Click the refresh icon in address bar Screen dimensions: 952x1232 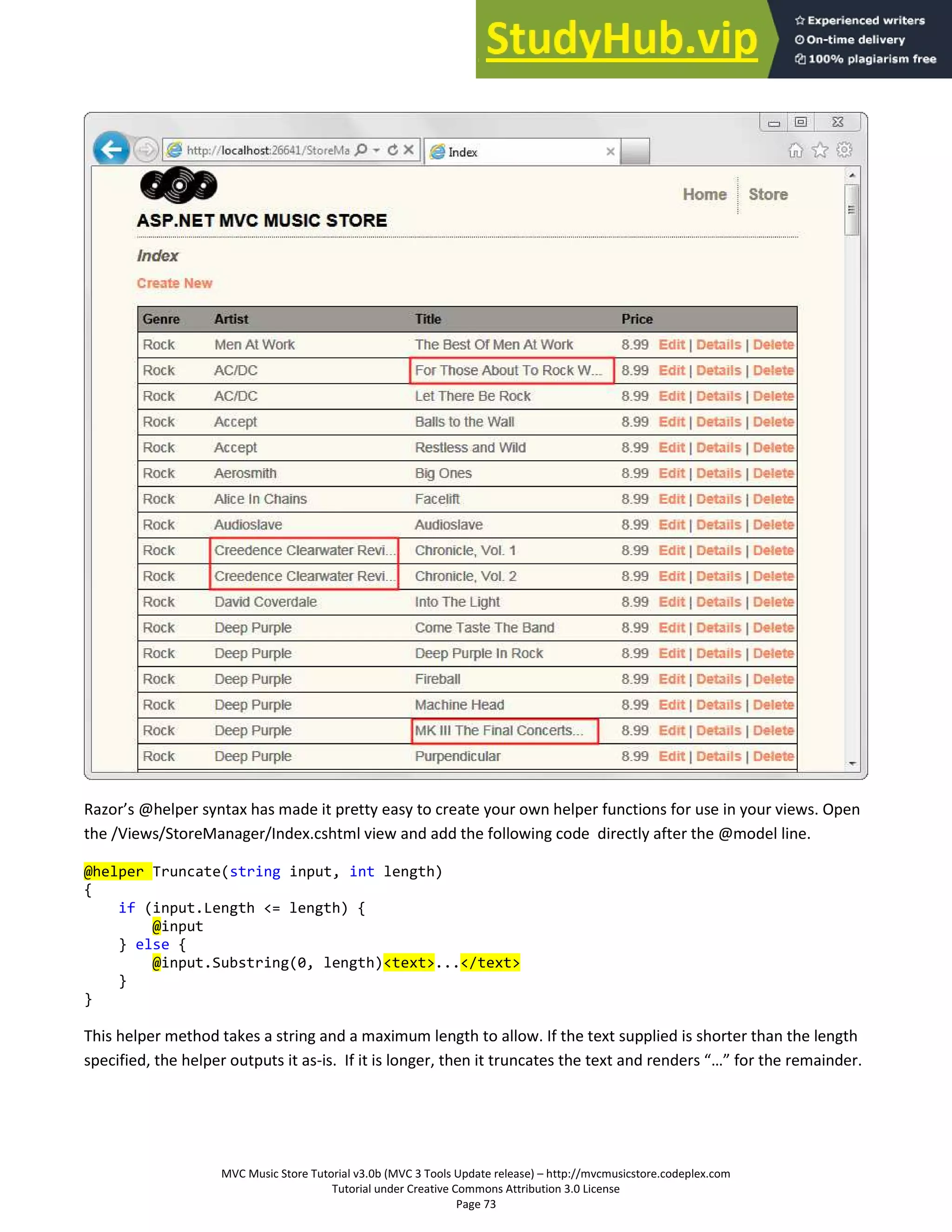(x=393, y=150)
